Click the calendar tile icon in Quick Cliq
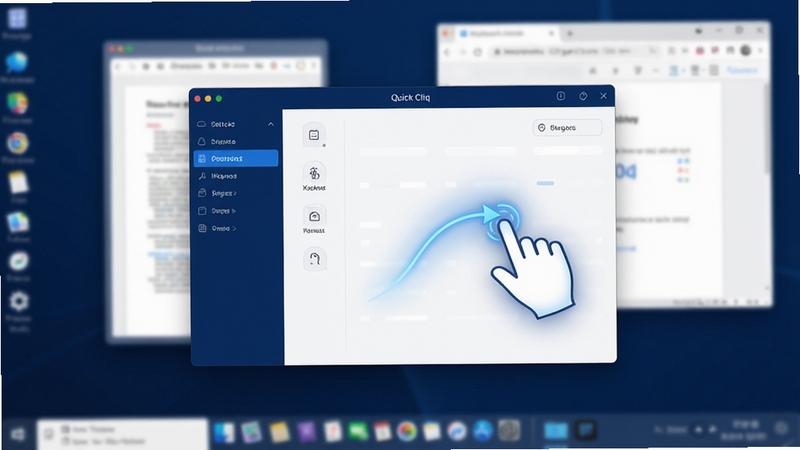This screenshot has height=450, width=800. point(314,135)
